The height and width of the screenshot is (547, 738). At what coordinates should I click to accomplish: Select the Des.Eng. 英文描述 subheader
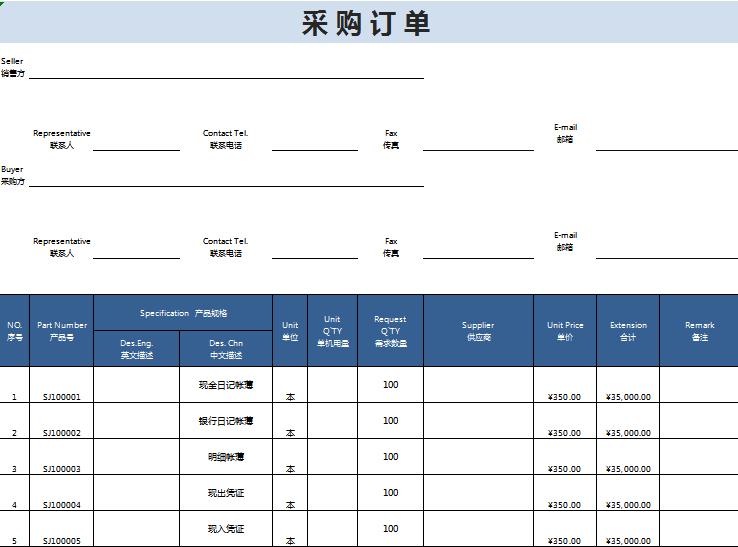click(137, 349)
